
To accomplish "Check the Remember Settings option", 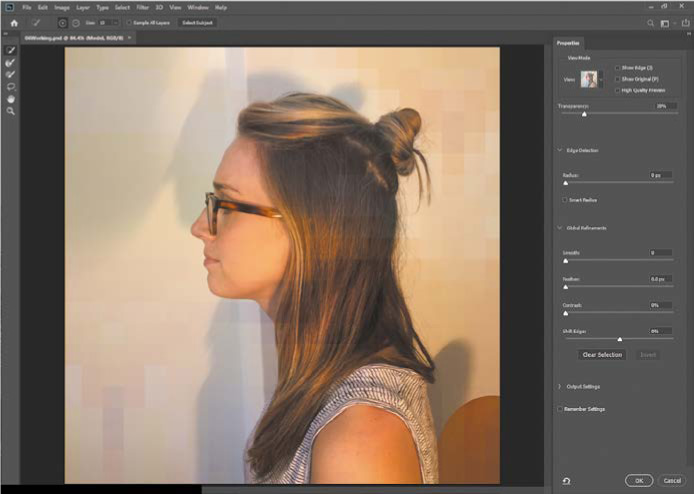I will [x=561, y=408].
